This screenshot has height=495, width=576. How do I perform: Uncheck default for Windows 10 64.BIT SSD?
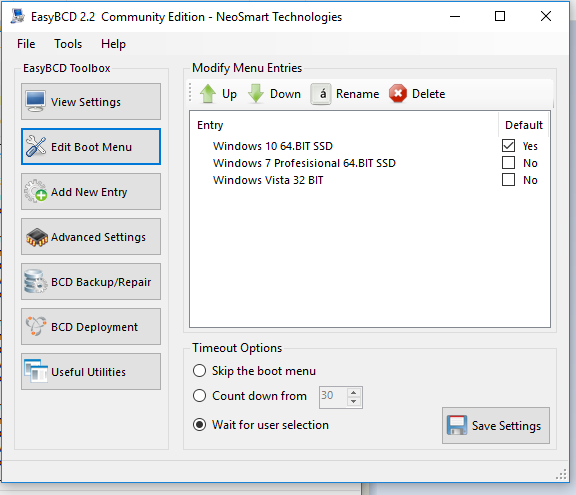click(508, 146)
